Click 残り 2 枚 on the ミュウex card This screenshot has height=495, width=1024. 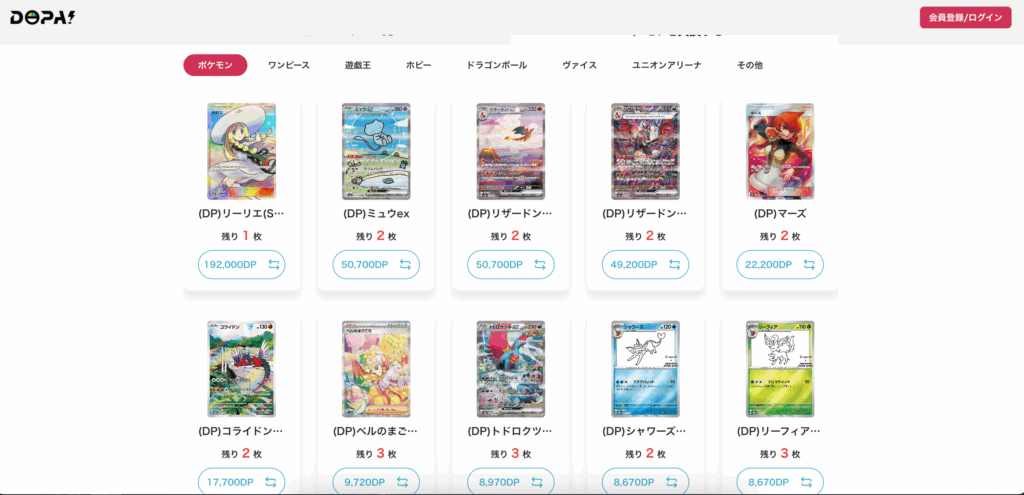(x=376, y=236)
